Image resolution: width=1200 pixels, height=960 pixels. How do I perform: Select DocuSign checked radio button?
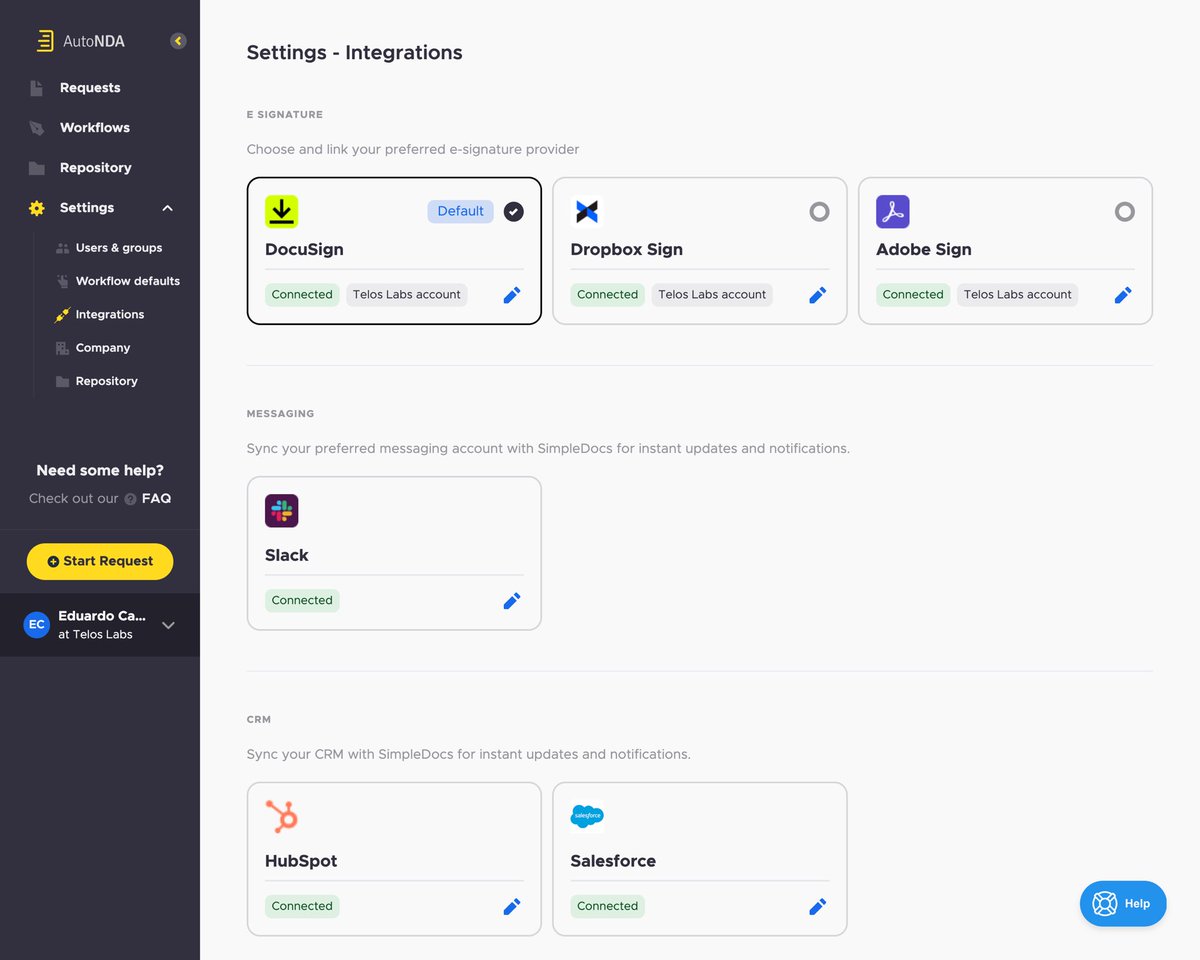(514, 211)
